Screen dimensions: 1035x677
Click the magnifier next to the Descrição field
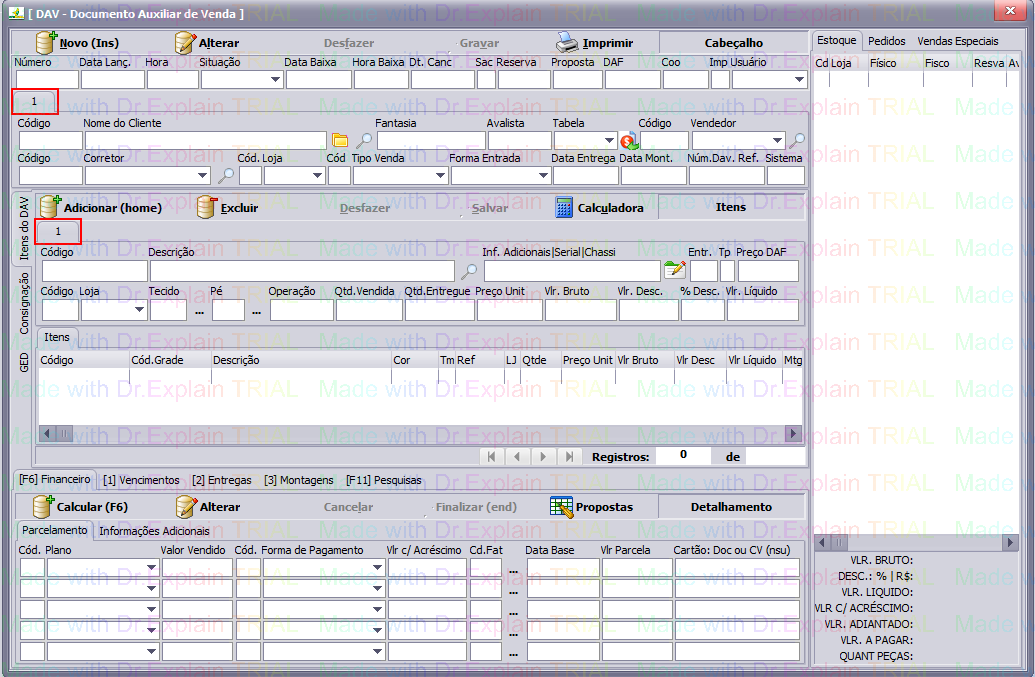point(468,270)
